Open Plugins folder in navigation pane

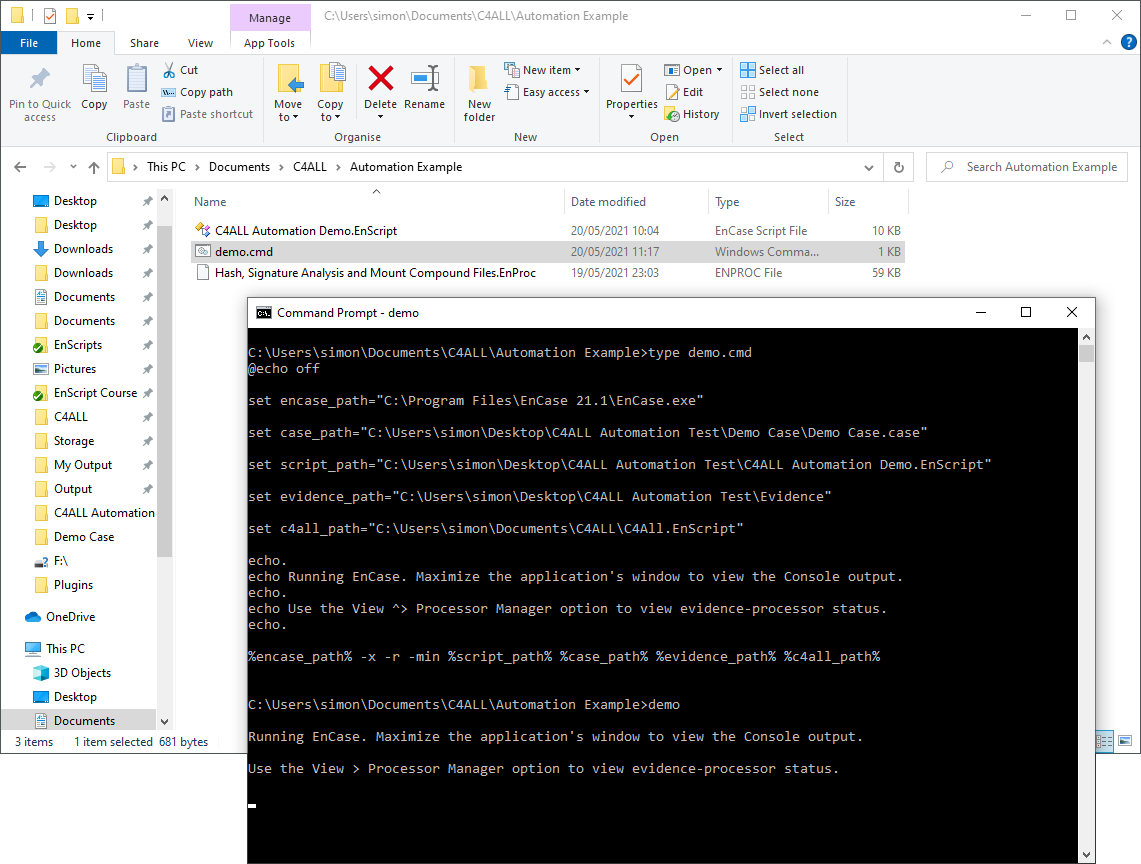[x=73, y=585]
